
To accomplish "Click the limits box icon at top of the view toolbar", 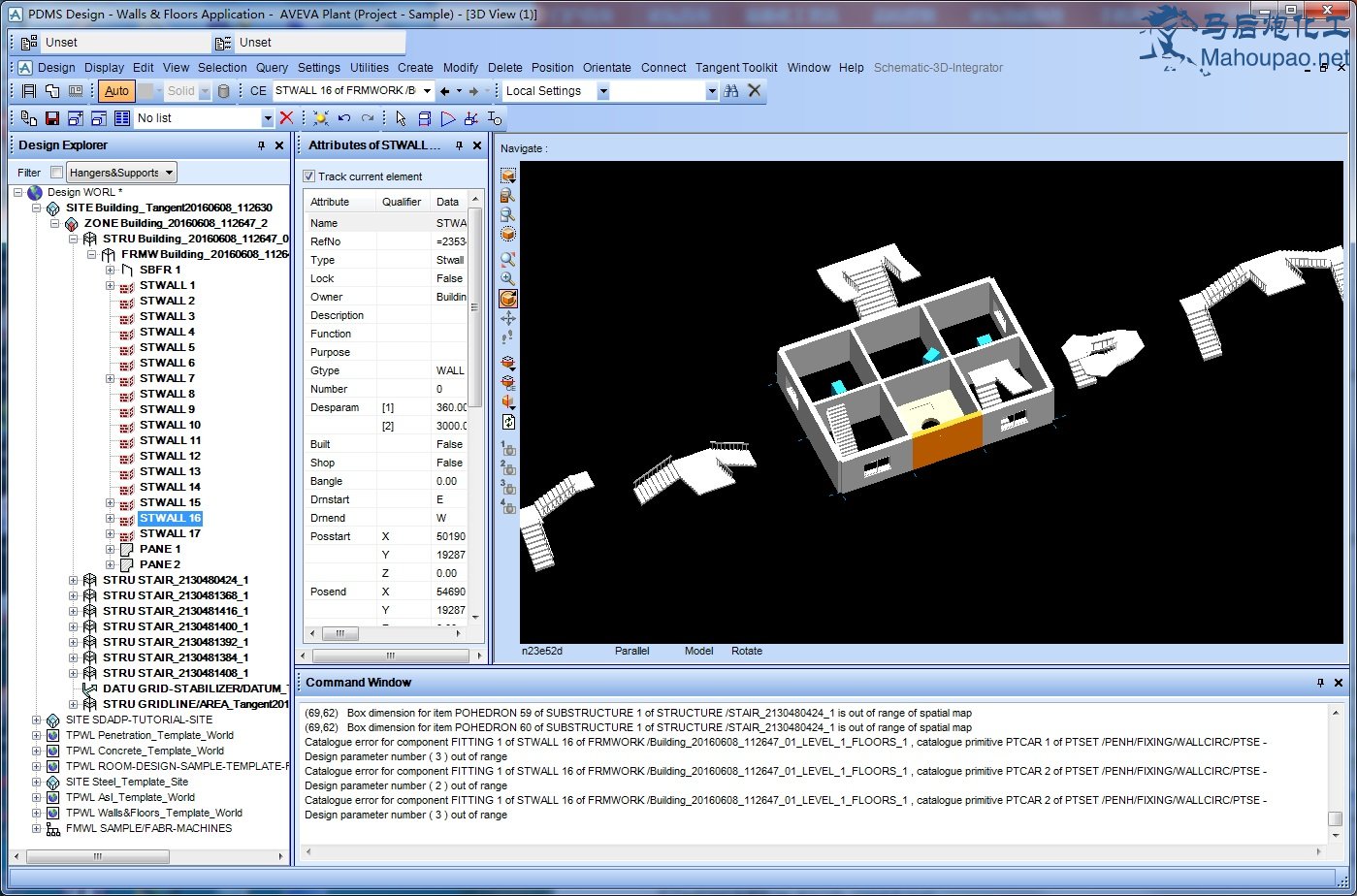I will [508, 176].
